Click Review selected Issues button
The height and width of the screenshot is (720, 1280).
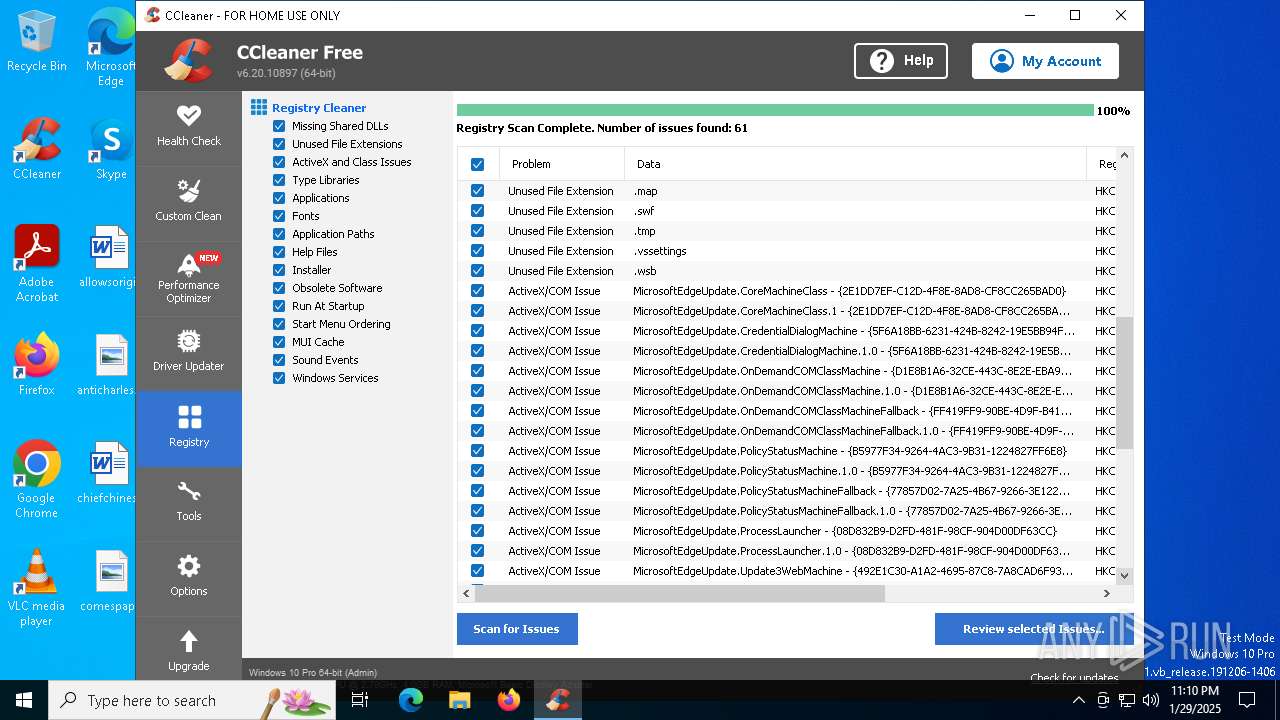coord(1033,629)
